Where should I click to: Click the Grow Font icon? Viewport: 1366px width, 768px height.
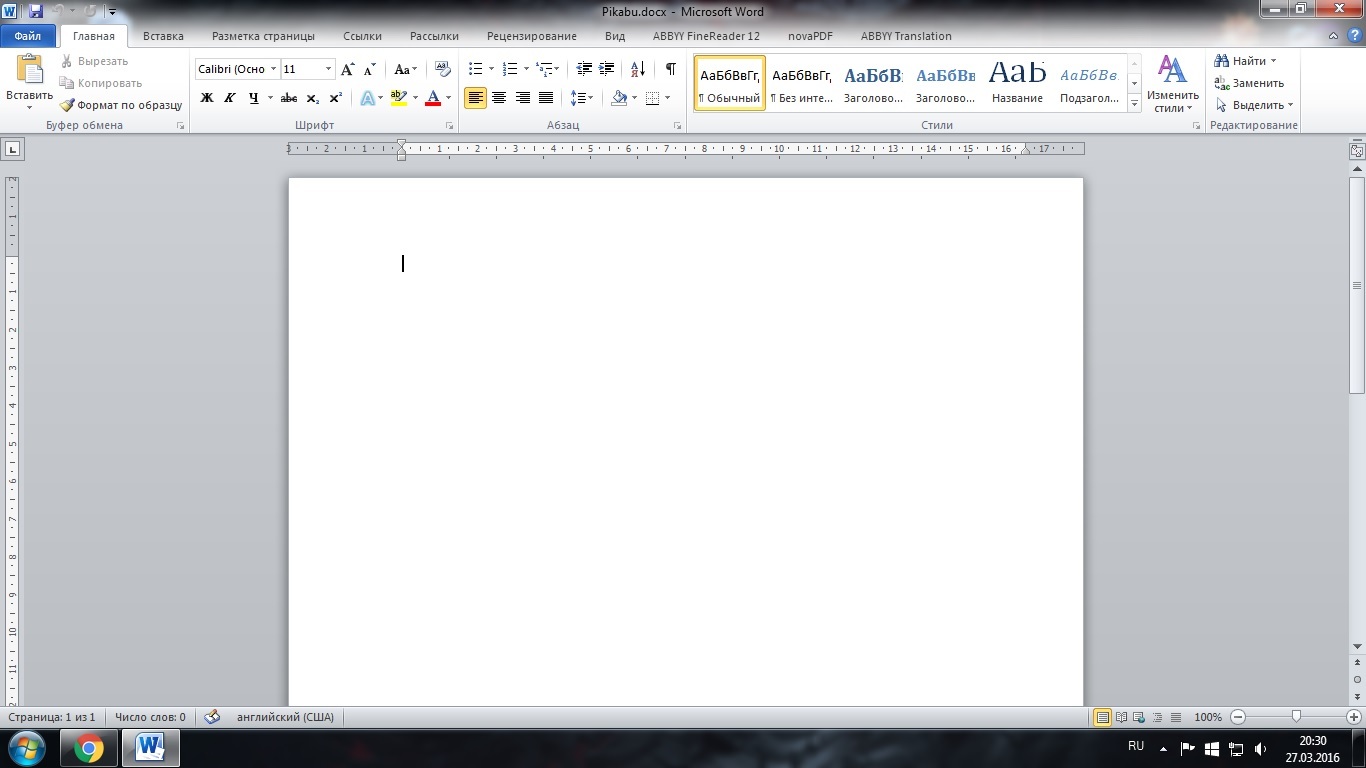[x=347, y=69]
